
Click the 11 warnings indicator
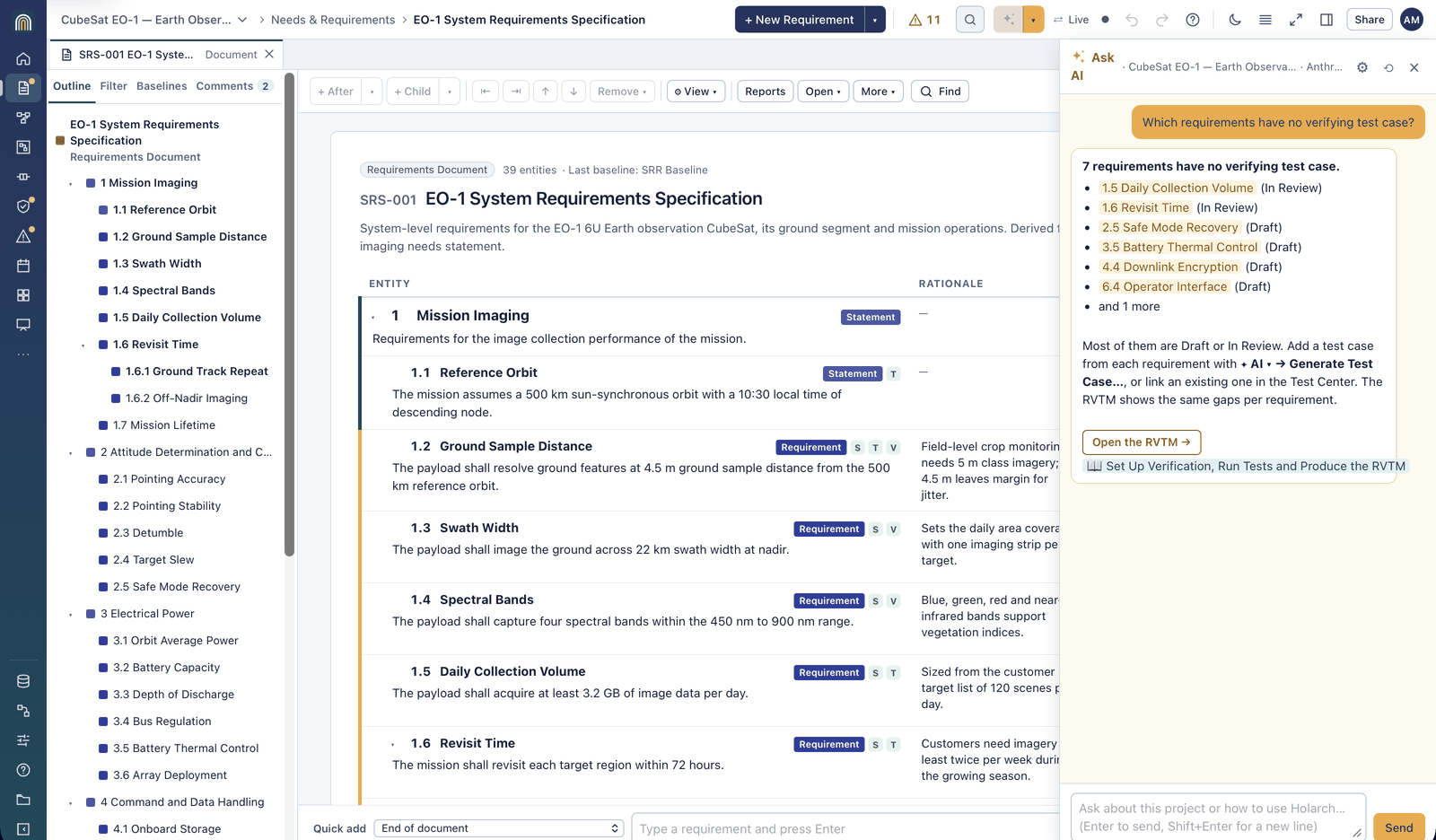(x=924, y=20)
